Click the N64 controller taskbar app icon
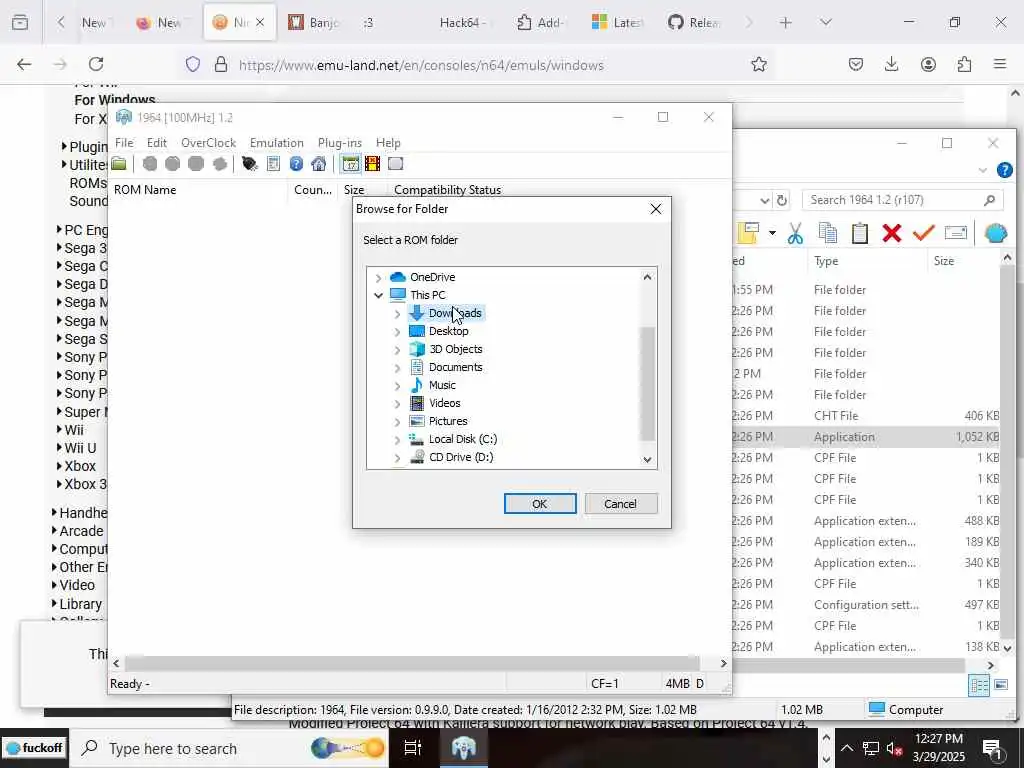The width and height of the screenshot is (1024, 768). [463, 748]
